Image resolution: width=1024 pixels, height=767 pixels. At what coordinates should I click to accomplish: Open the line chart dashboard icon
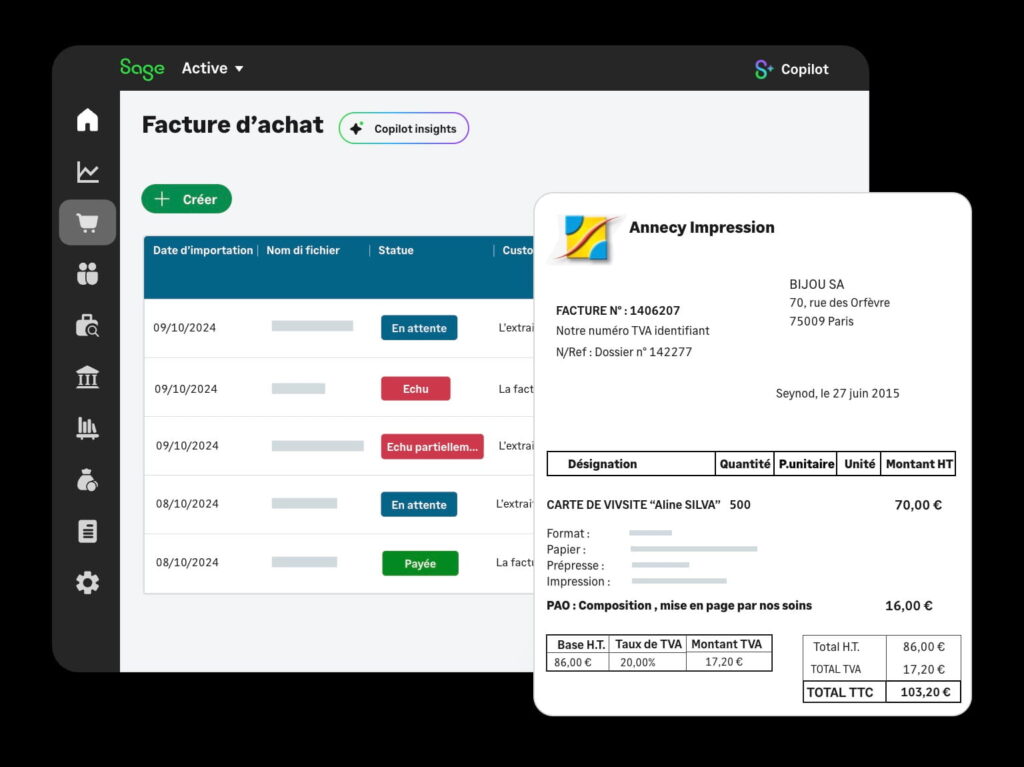[88, 172]
